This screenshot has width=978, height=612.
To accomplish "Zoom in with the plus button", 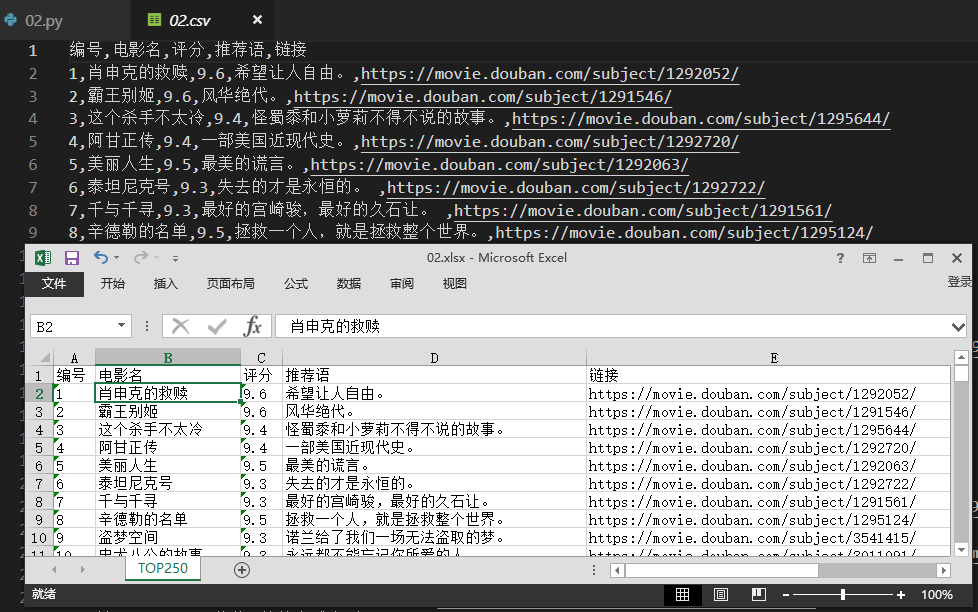I will pyautogui.click(x=901, y=595).
